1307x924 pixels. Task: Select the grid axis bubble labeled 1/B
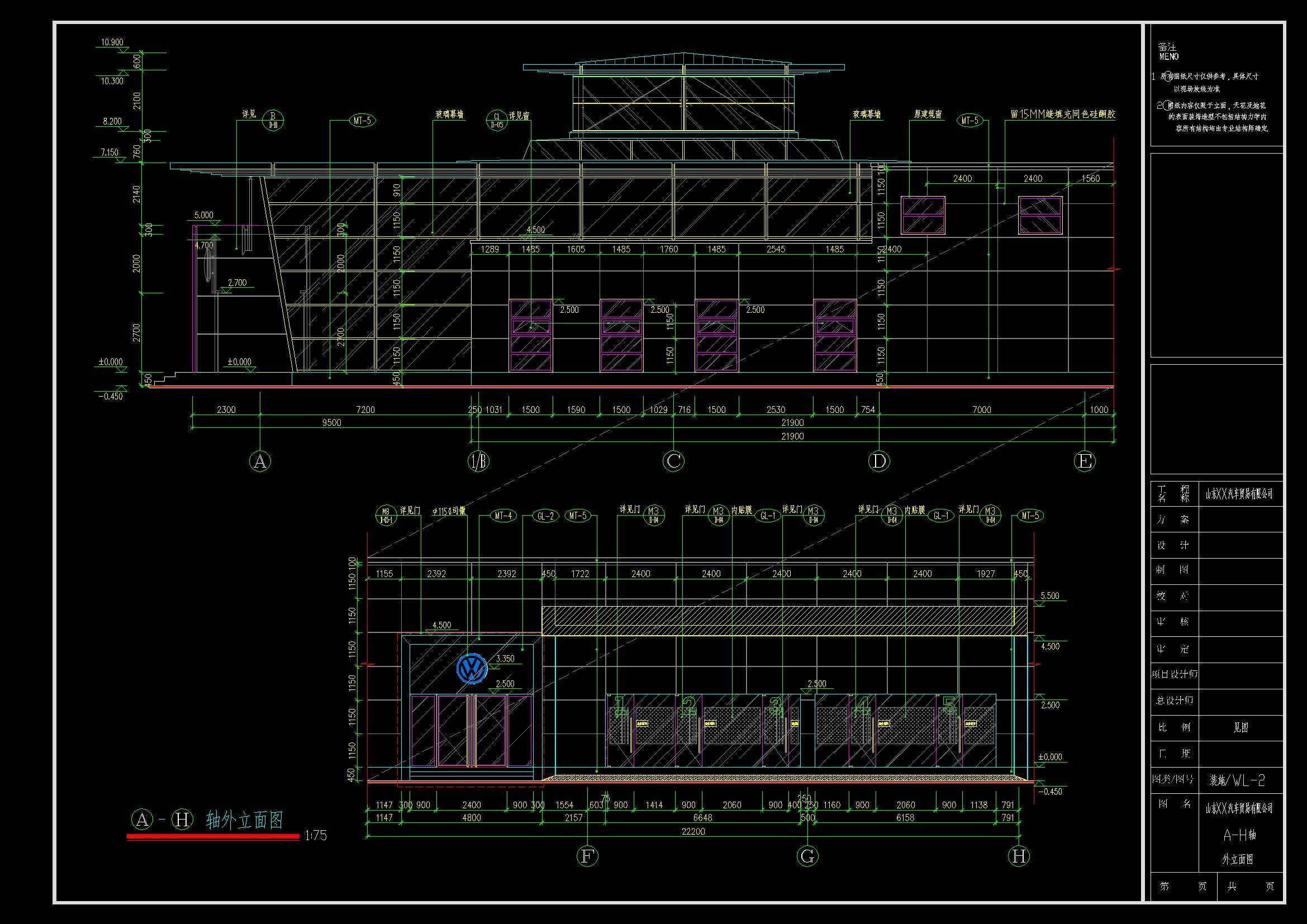[x=479, y=461]
